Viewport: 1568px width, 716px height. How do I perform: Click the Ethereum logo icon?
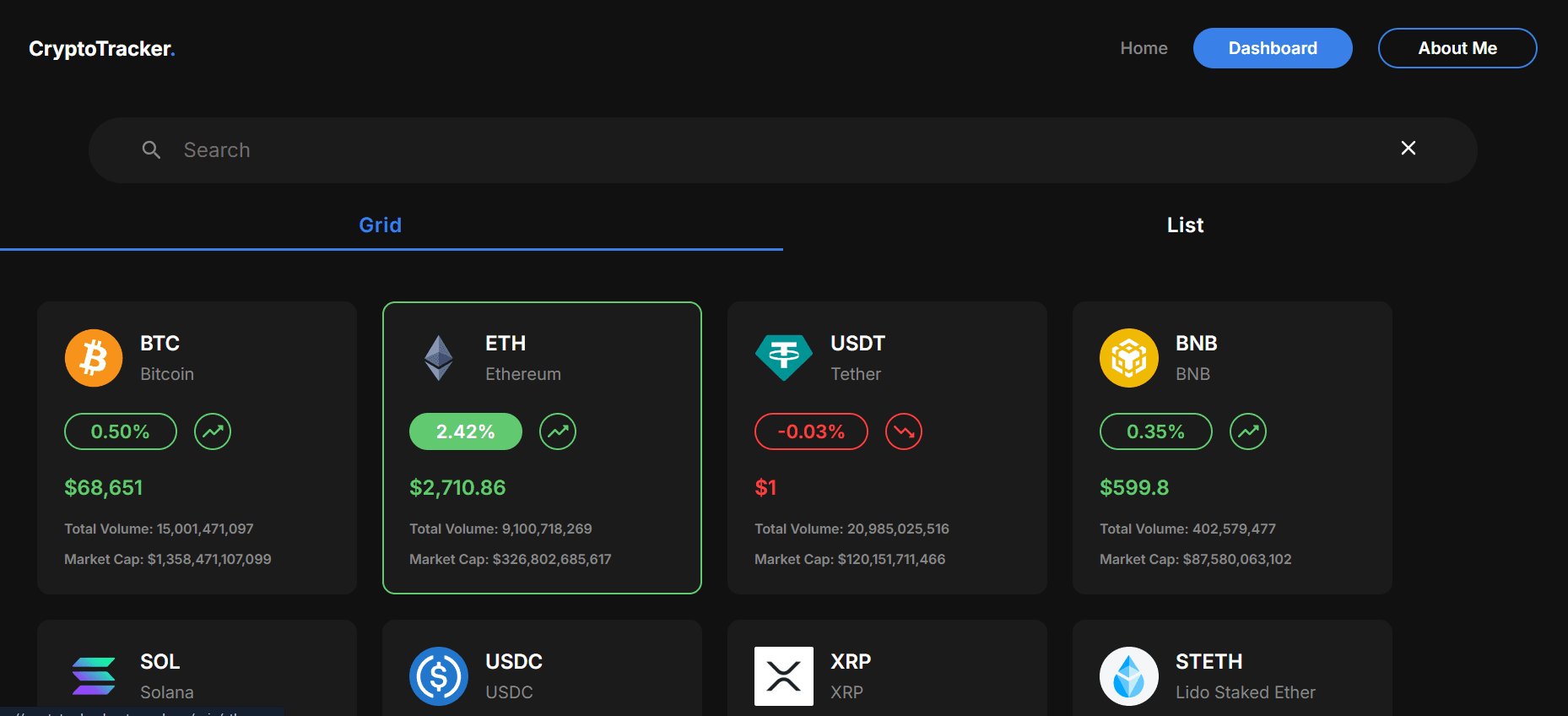pyautogui.click(x=439, y=358)
